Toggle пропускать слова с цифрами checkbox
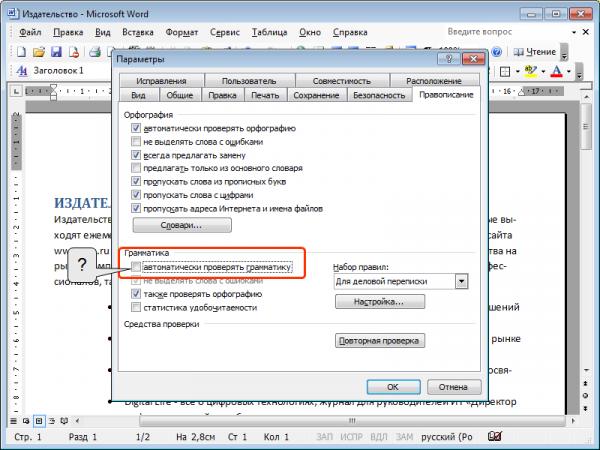Viewport: 600px width, 450px height. point(136,195)
